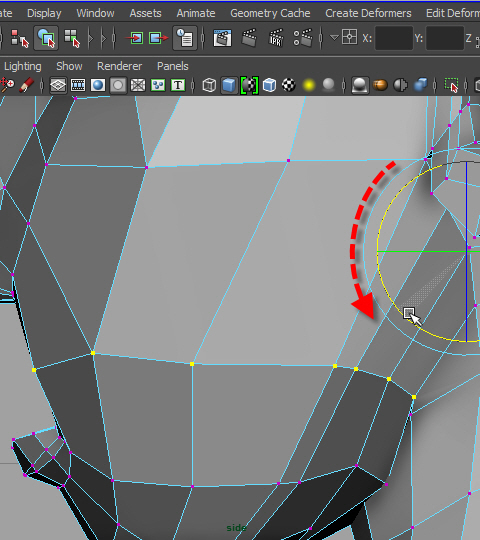Toggle the grid display icon

point(58,85)
